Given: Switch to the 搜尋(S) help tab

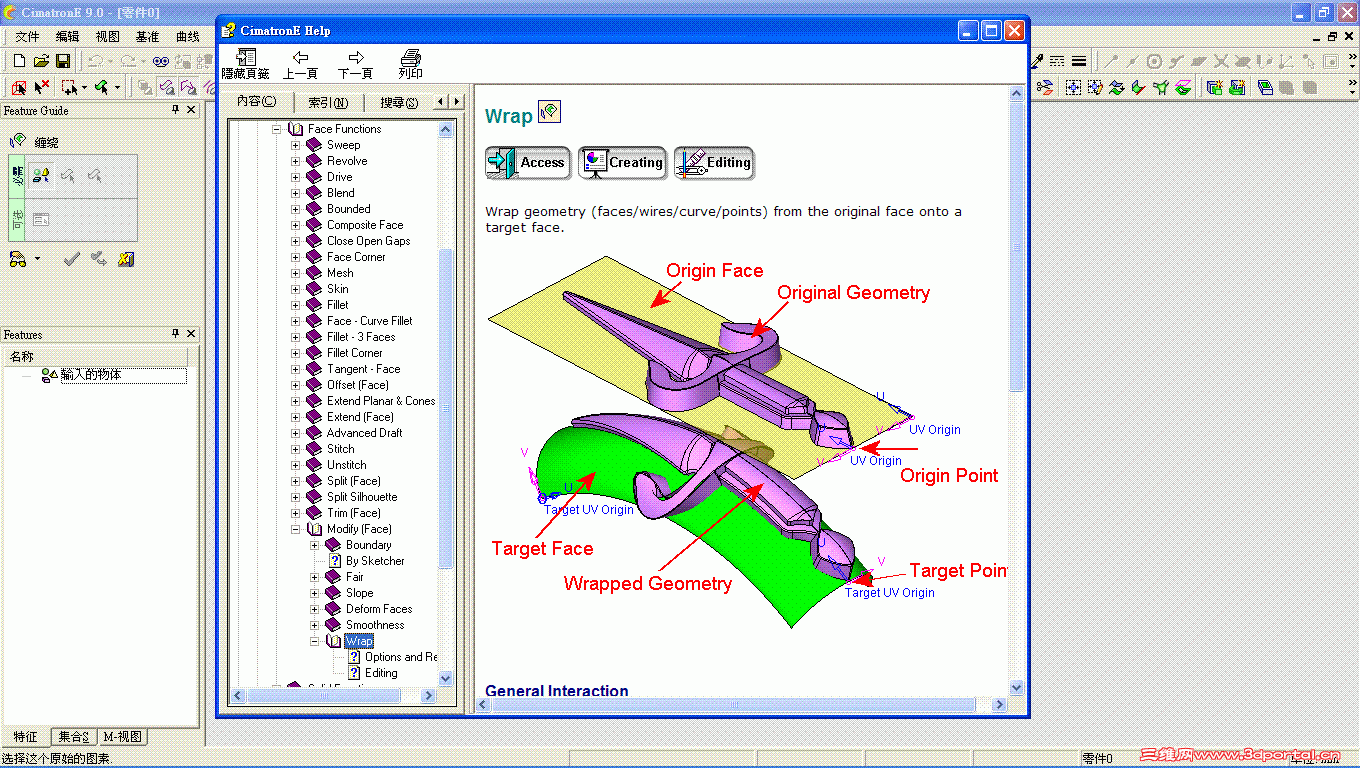Looking at the screenshot, I should point(398,102).
